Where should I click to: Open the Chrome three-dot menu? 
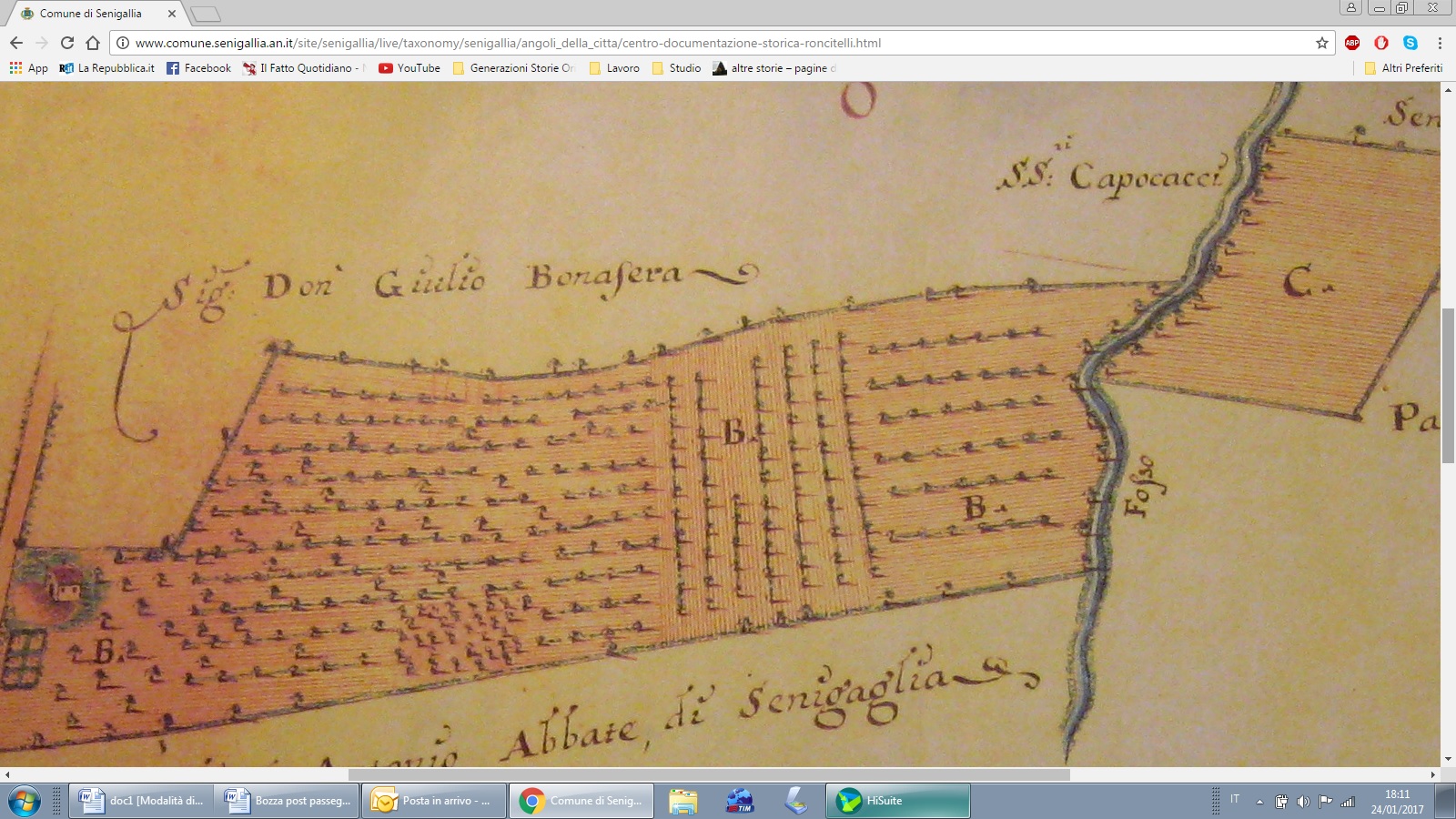click(x=1440, y=43)
